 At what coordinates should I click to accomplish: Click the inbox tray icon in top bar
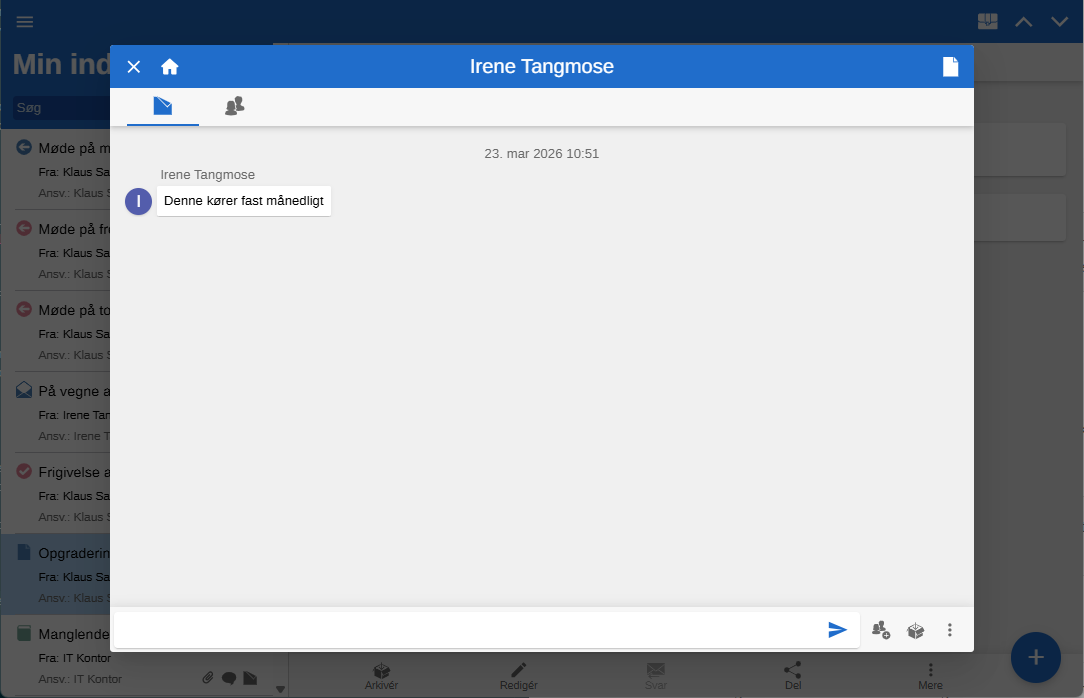pos(987,21)
